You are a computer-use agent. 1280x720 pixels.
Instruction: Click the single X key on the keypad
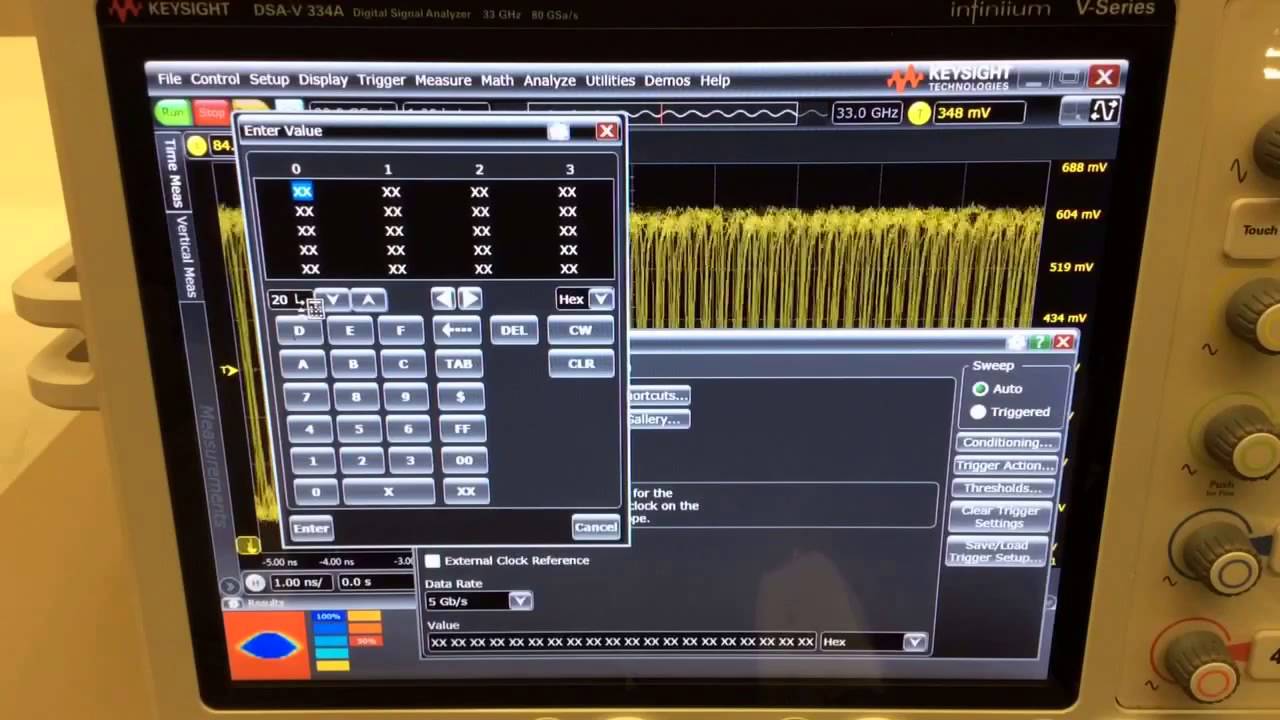click(388, 491)
